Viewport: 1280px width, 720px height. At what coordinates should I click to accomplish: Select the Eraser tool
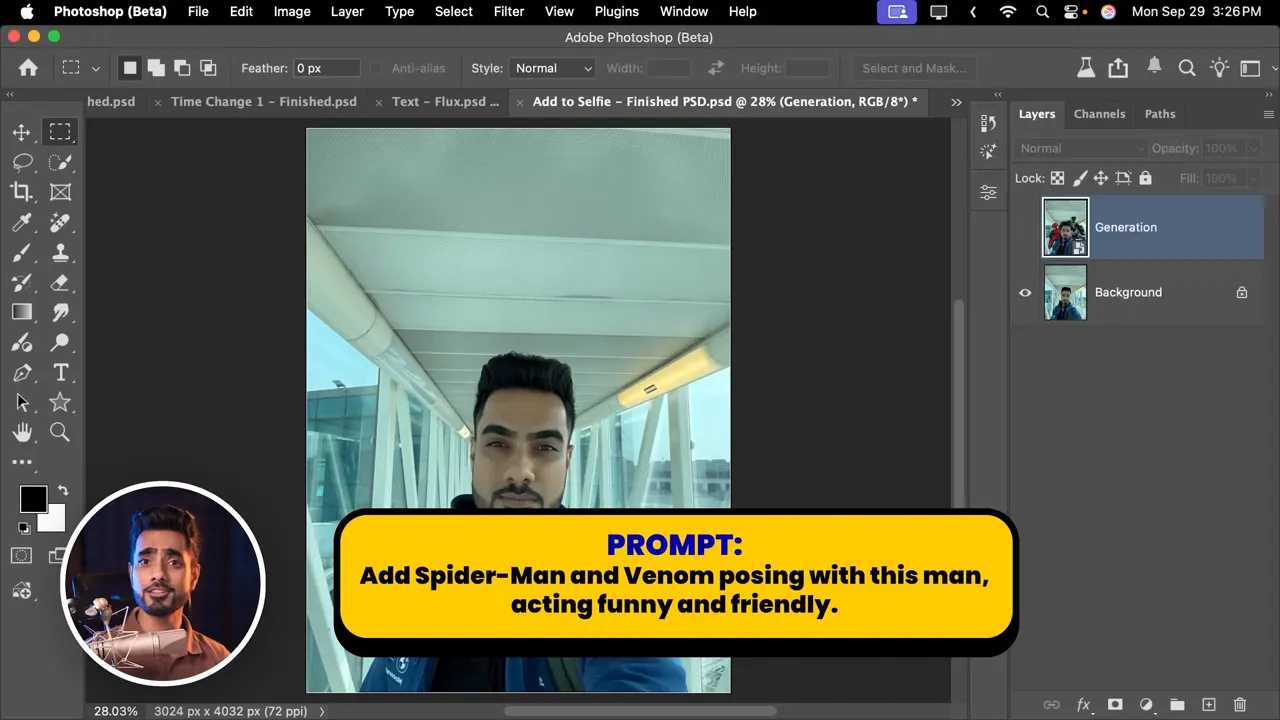click(60, 282)
